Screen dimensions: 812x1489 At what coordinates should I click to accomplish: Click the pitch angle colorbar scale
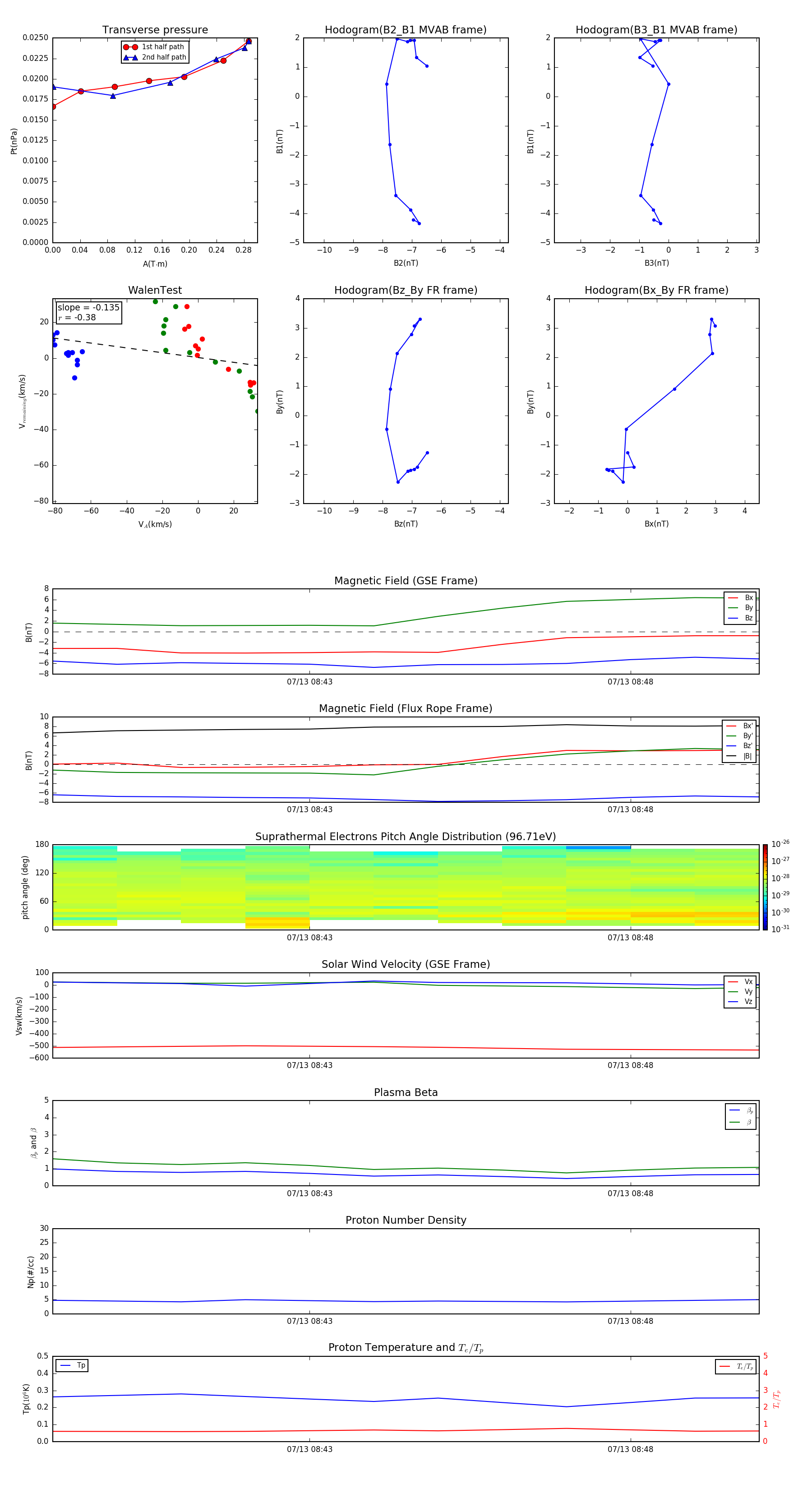click(765, 887)
